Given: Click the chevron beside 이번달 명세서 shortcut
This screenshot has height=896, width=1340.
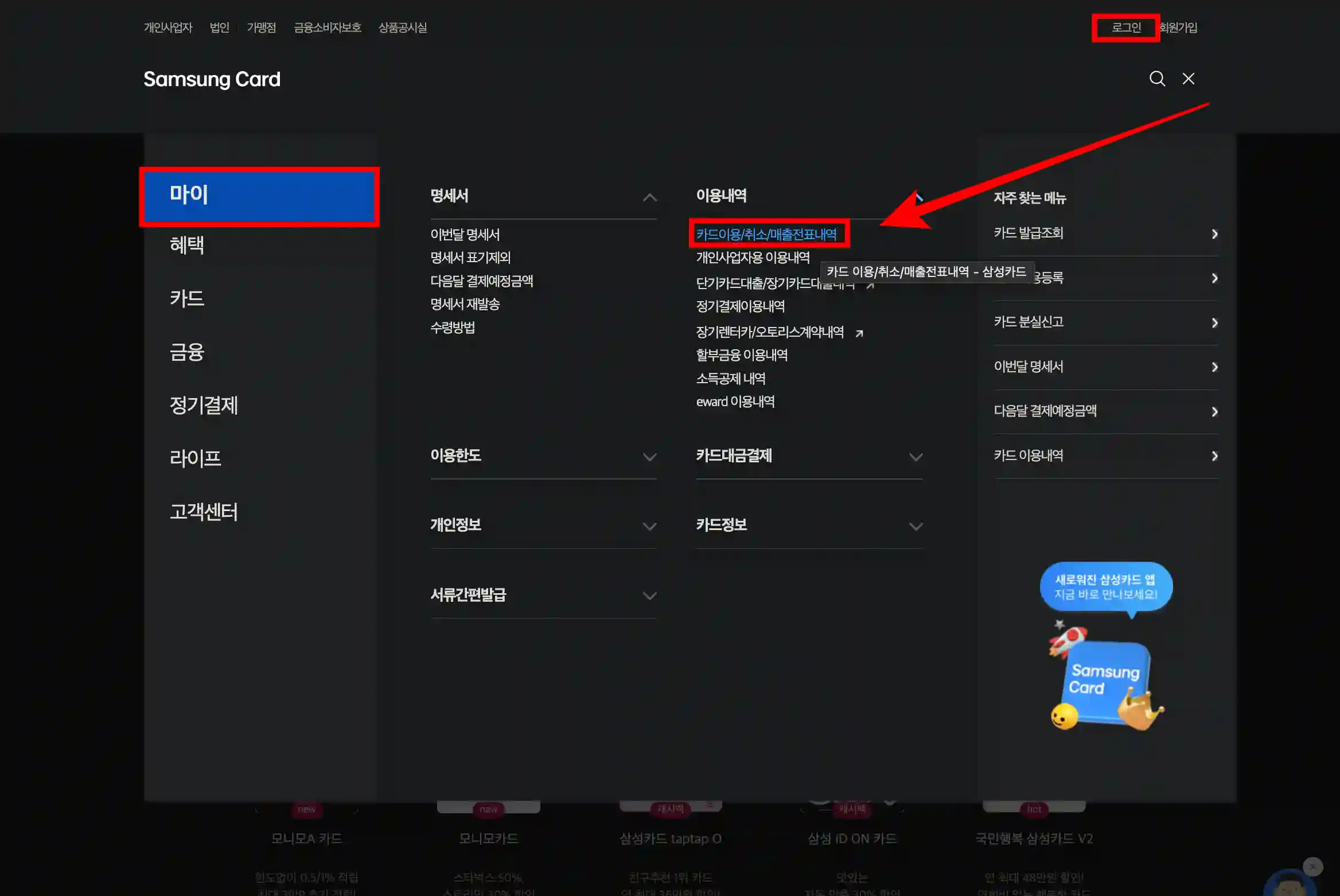Looking at the screenshot, I should [1214, 367].
